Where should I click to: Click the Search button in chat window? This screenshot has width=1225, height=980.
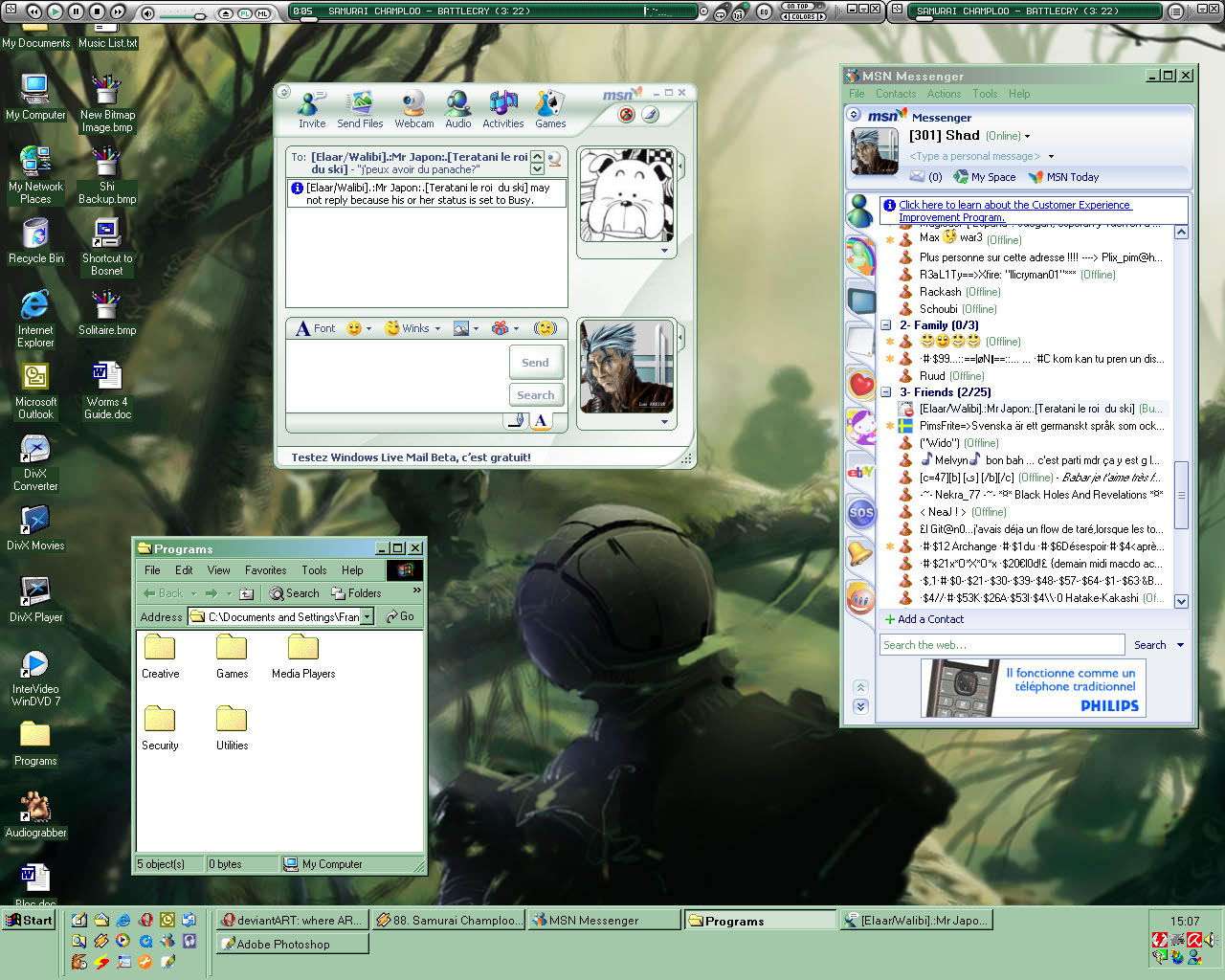click(x=535, y=395)
